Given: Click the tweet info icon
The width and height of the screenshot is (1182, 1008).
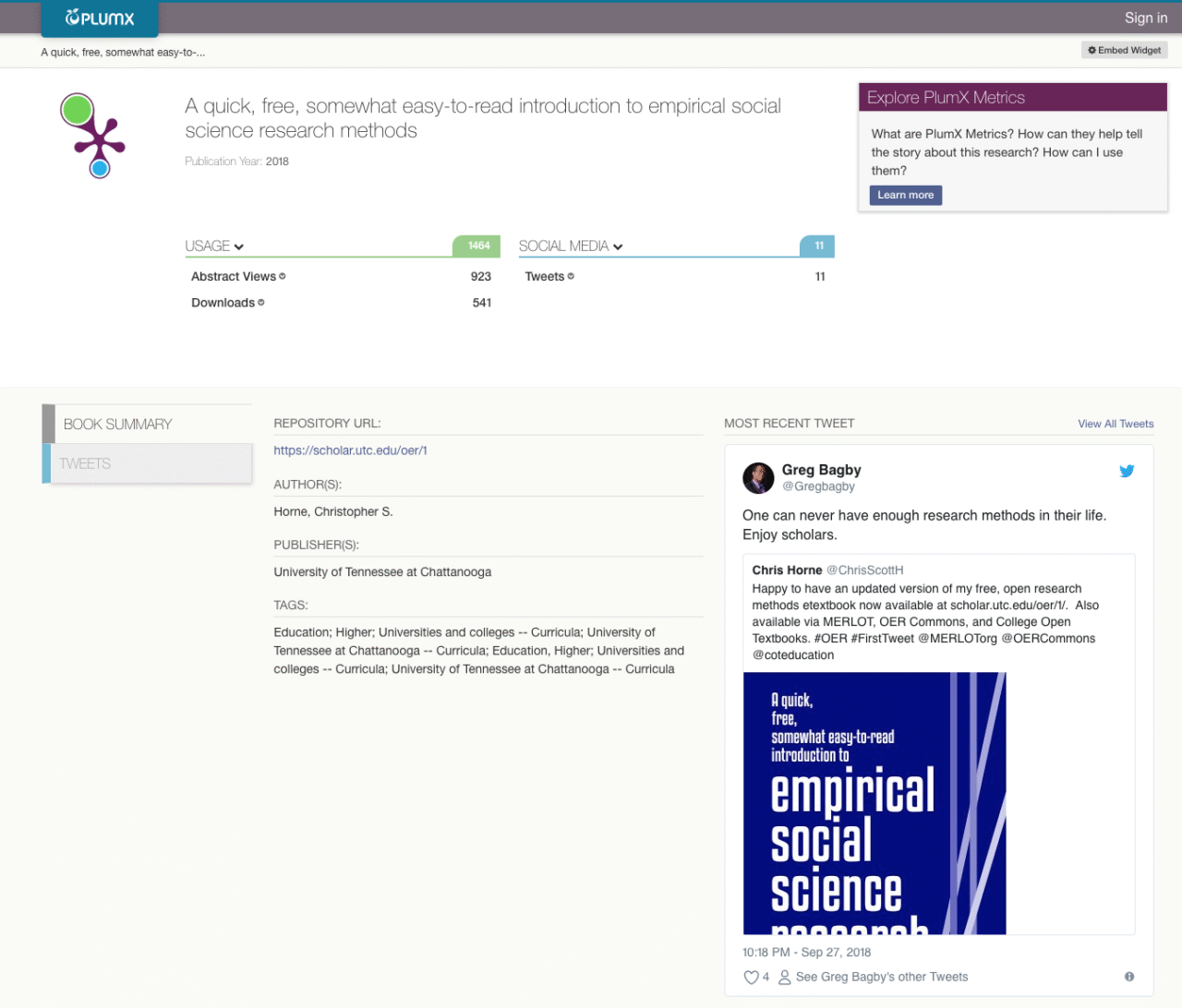Looking at the screenshot, I should click(x=1128, y=977).
